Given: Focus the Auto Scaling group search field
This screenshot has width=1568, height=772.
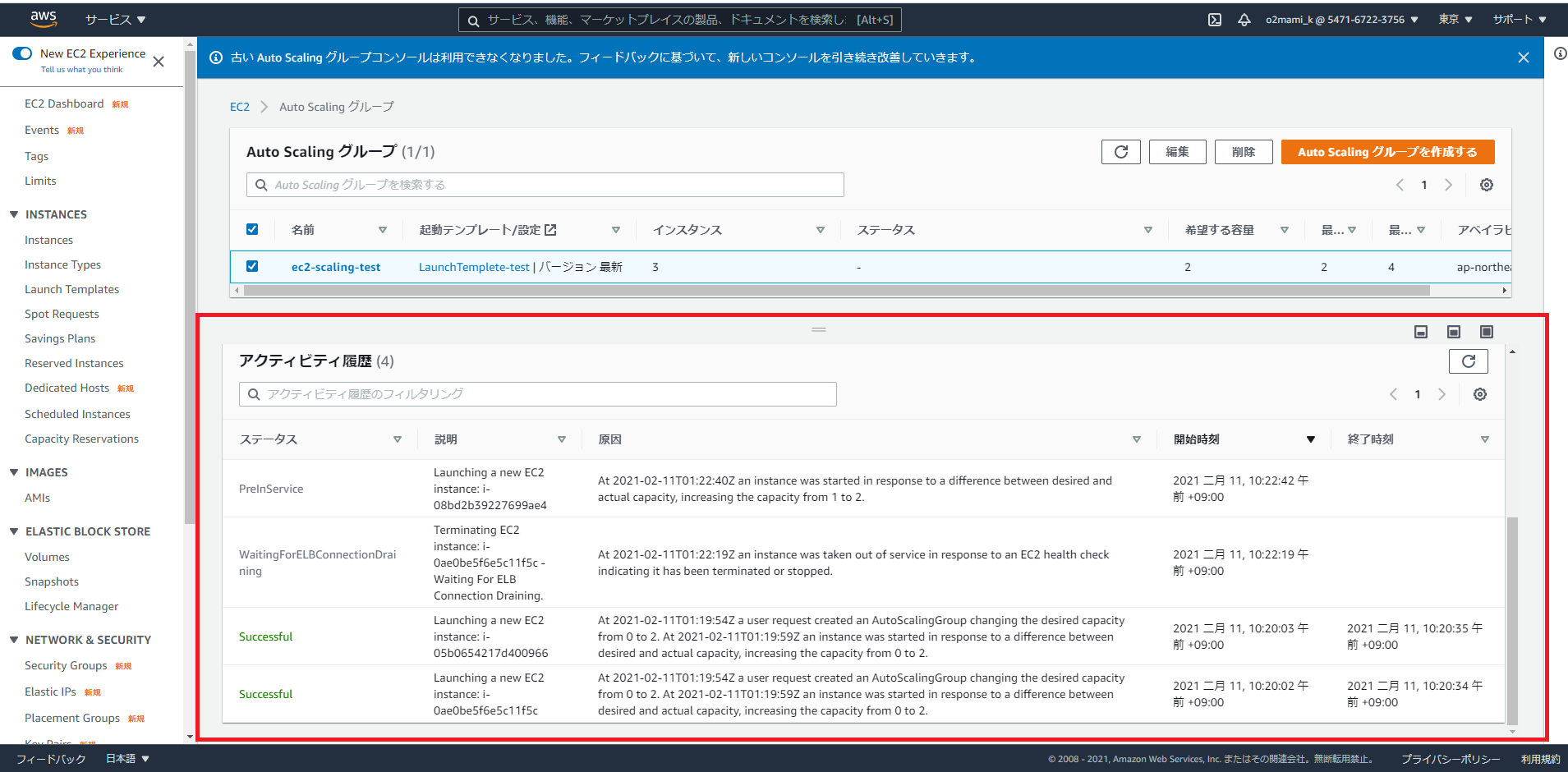Looking at the screenshot, I should (x=545, y=185).
